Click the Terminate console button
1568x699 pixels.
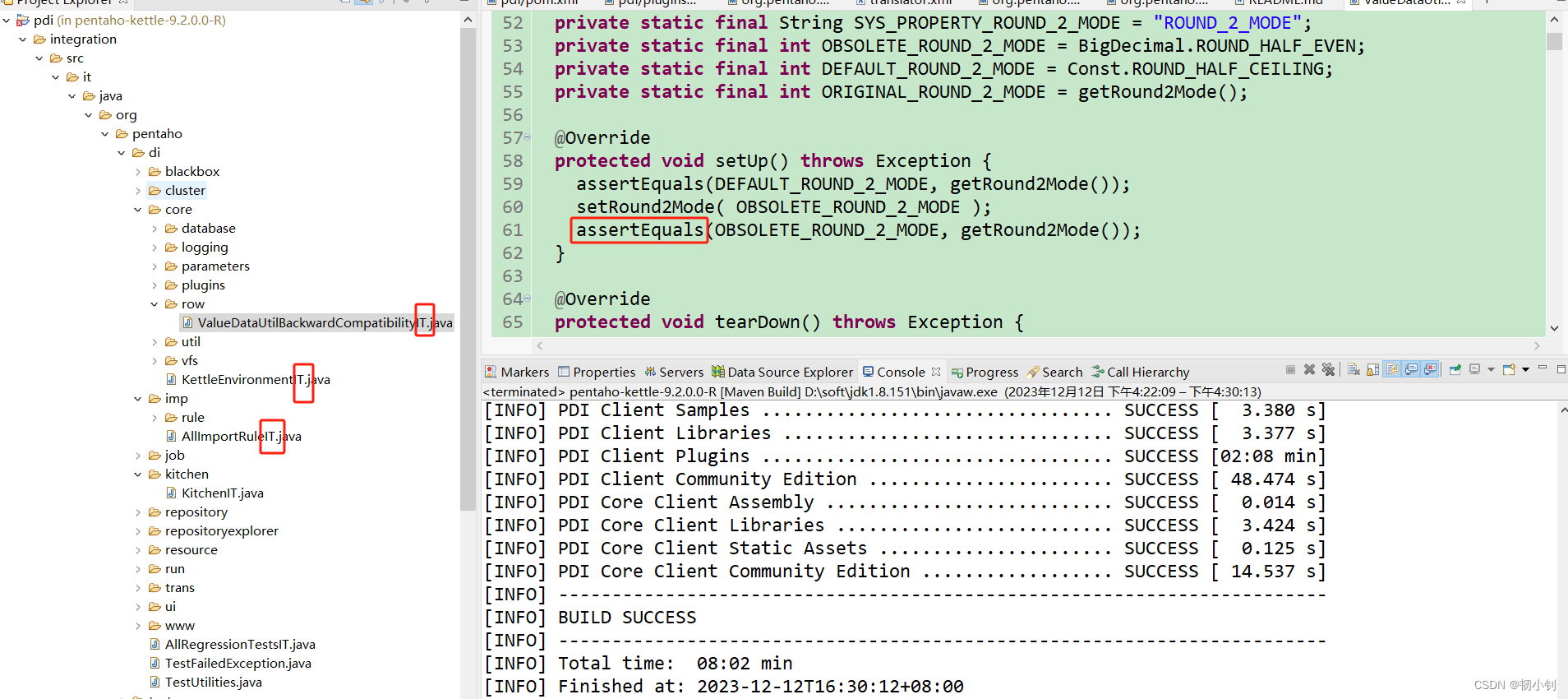click(x=1290, y=369)
